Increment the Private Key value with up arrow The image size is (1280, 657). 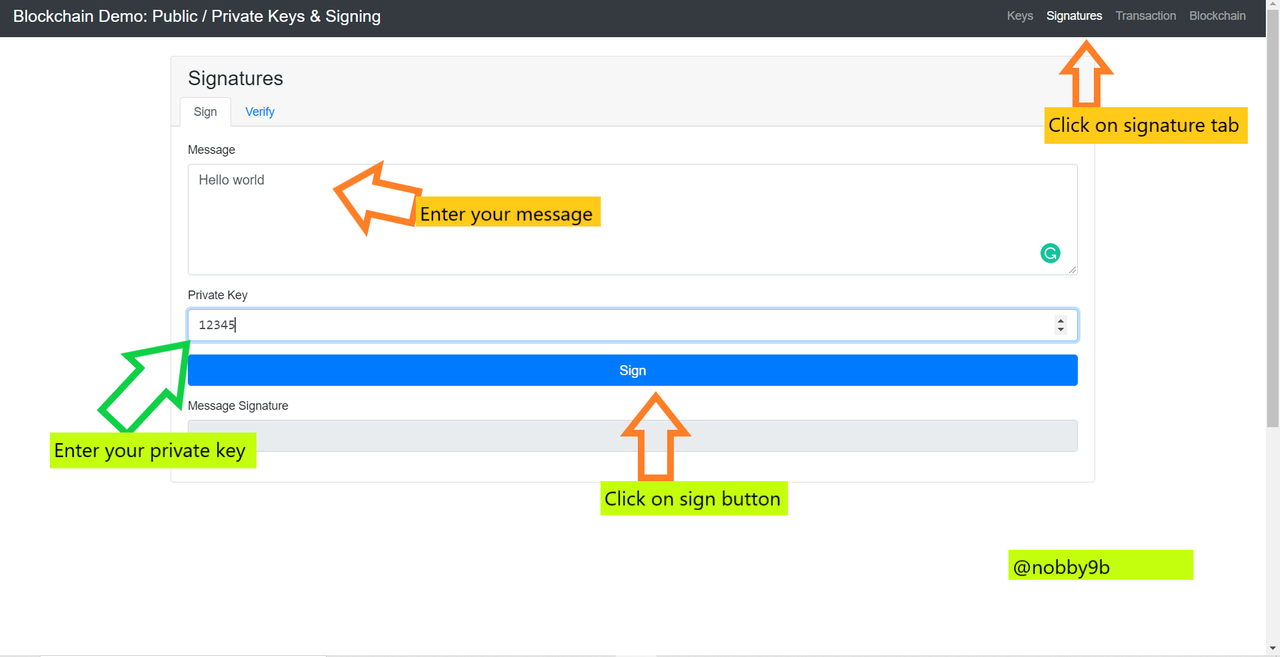tap(1061, 320)
